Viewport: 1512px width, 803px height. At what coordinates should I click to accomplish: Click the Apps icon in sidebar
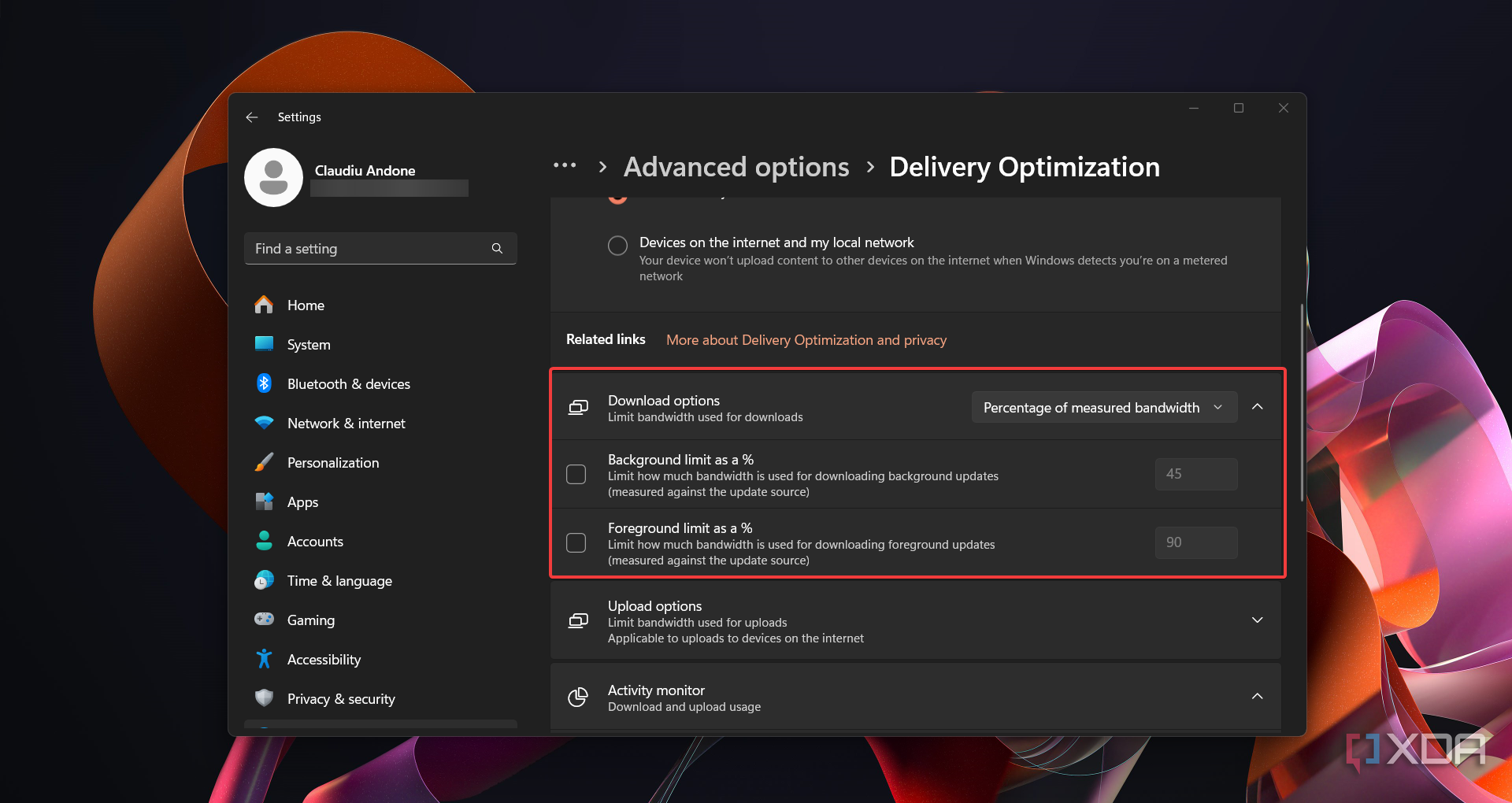(264, 501)
